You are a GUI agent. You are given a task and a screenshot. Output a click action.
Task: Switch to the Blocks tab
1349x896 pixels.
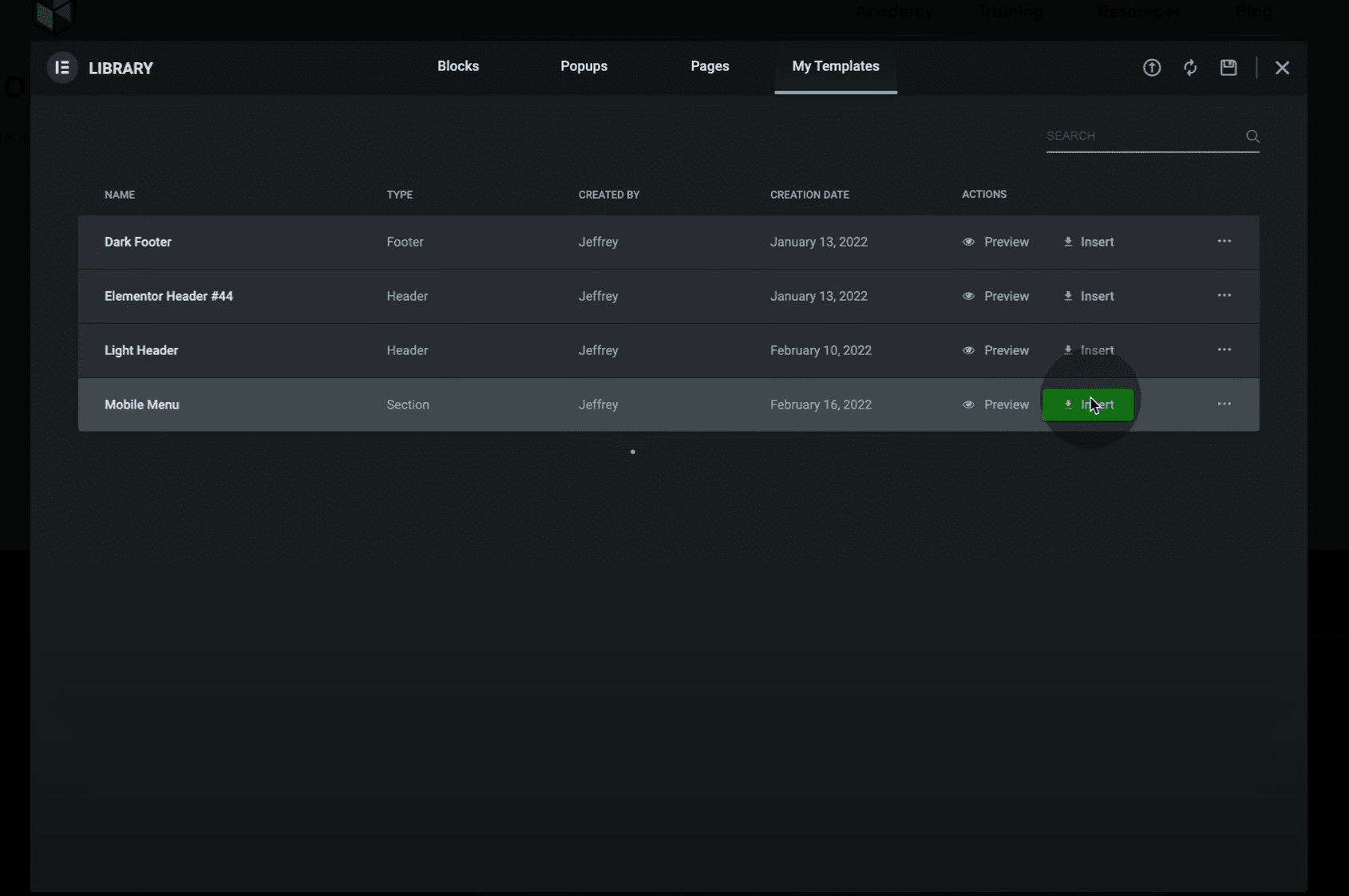[x=457, y=66]
